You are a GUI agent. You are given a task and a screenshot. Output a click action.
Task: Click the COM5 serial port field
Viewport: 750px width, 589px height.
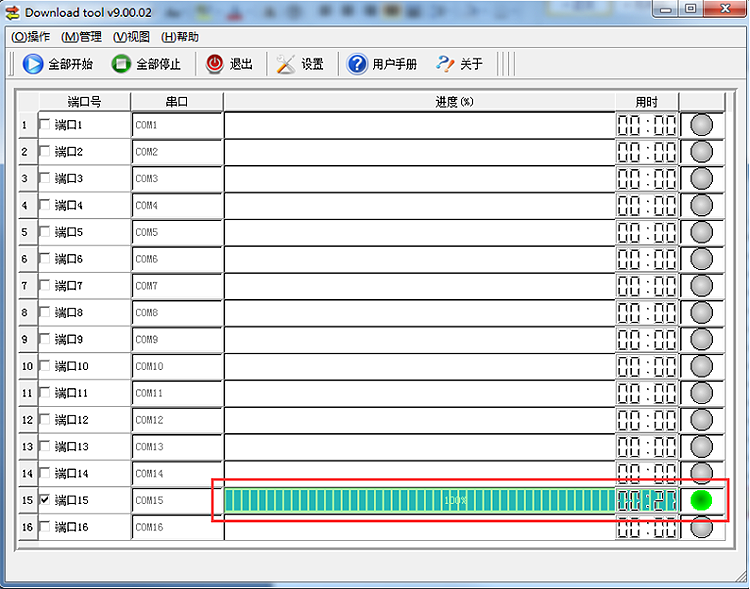(176, 232)
